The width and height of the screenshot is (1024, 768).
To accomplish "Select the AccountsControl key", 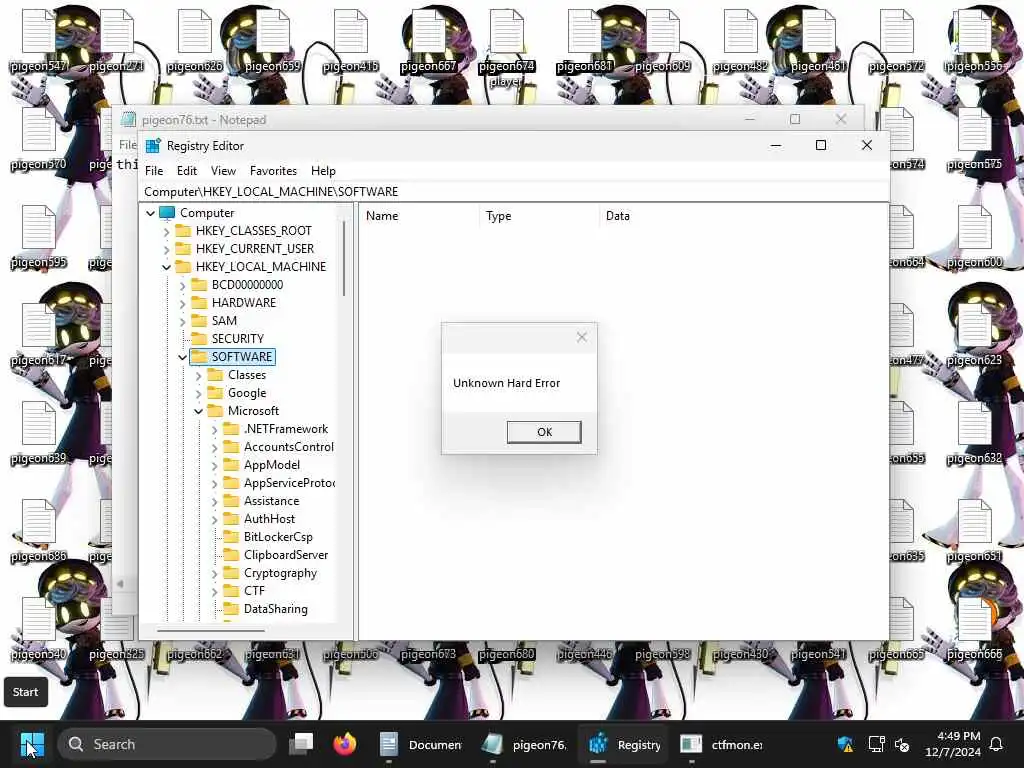I will click(289, 447).
